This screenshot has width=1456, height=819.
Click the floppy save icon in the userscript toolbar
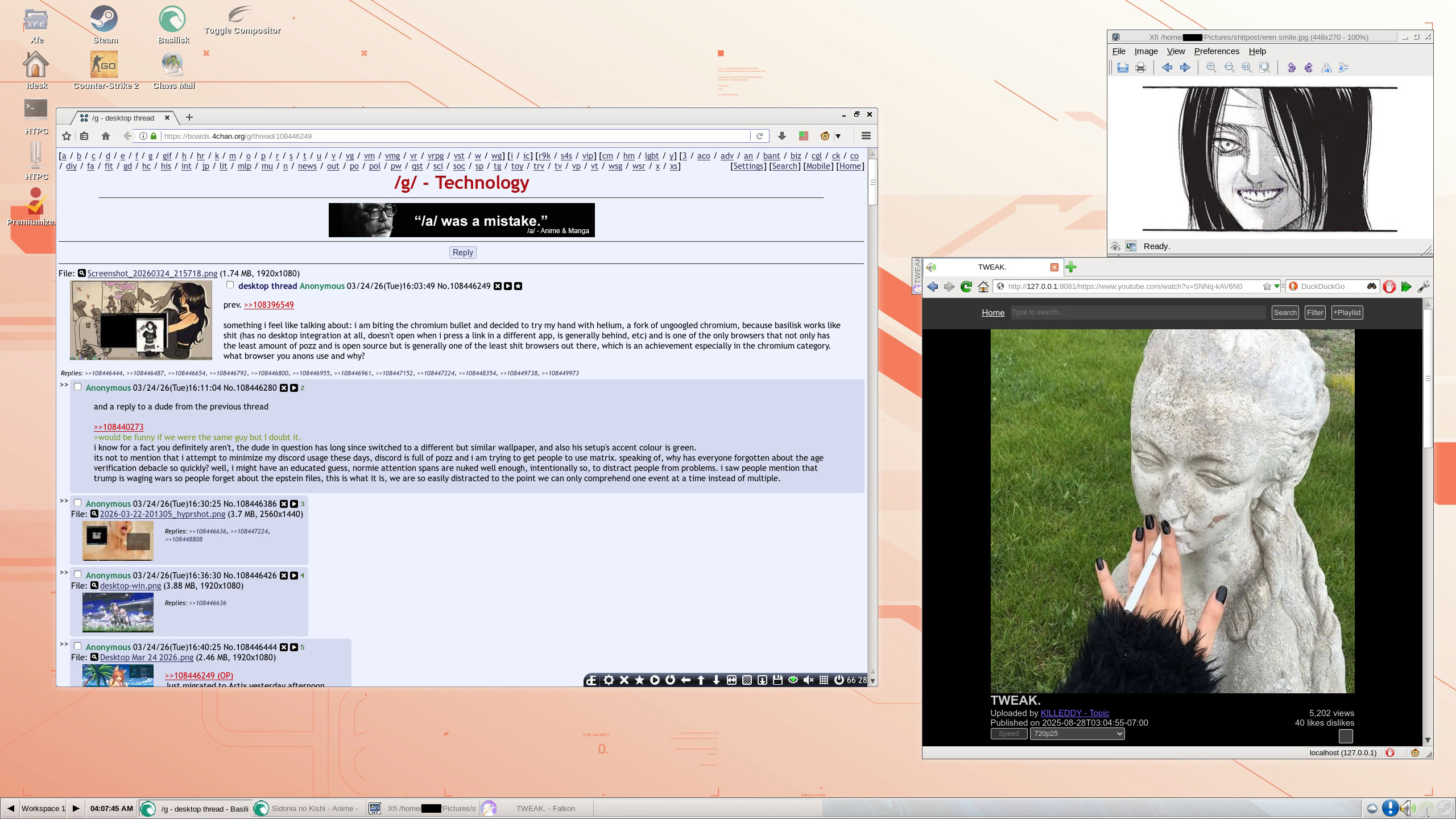[777, 680]
